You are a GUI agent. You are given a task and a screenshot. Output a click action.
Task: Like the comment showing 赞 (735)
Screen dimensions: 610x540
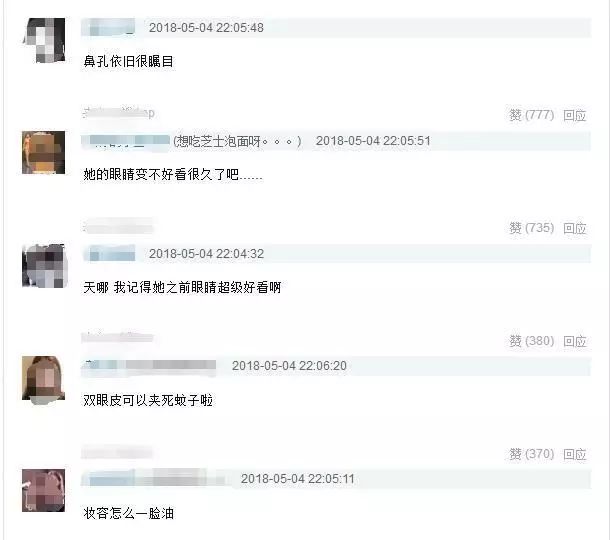(x=531, y=228)
